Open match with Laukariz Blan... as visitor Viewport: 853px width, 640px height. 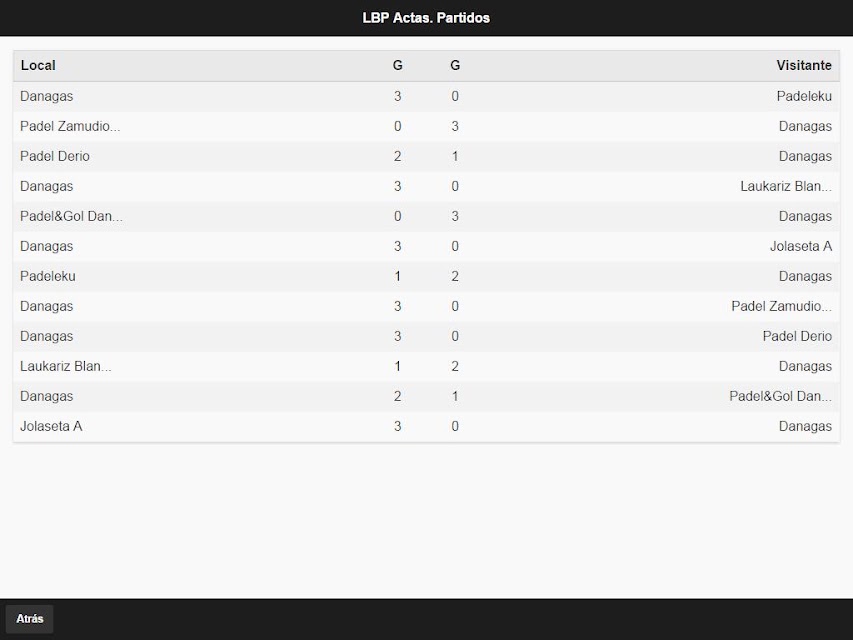pos(426,186)
